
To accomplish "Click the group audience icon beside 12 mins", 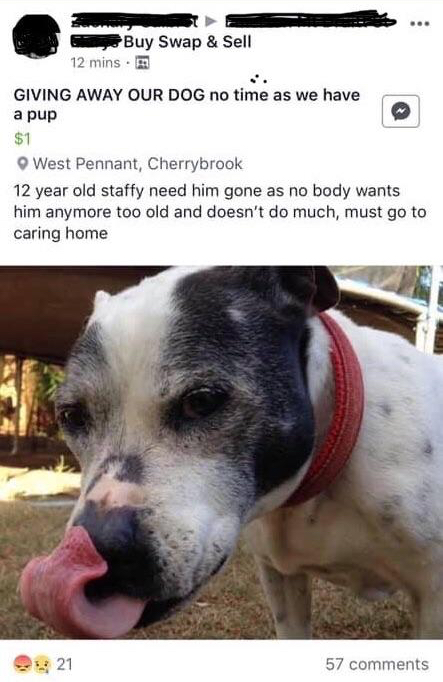I will point(143,63).
